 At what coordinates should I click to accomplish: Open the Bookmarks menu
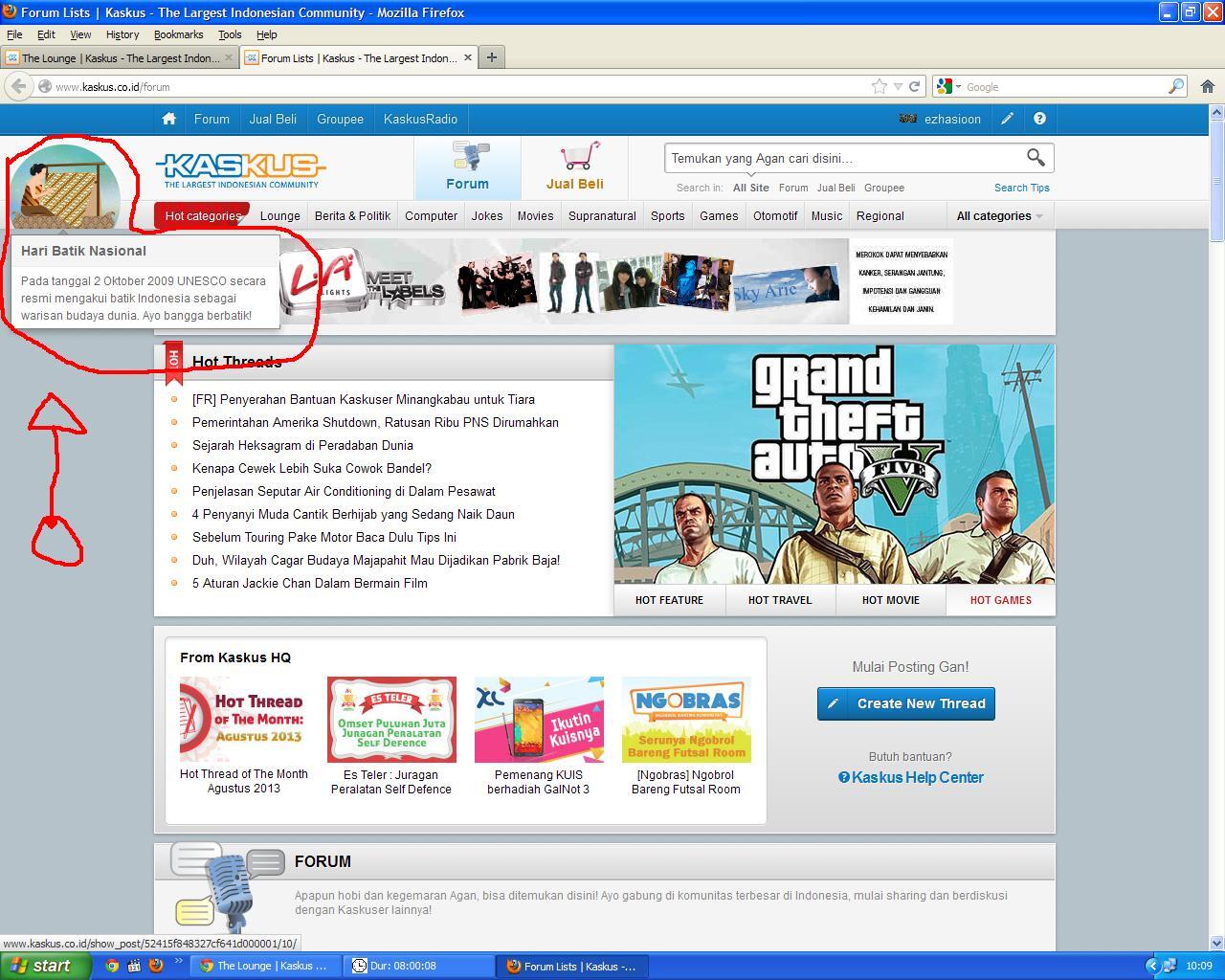(178, 34)
